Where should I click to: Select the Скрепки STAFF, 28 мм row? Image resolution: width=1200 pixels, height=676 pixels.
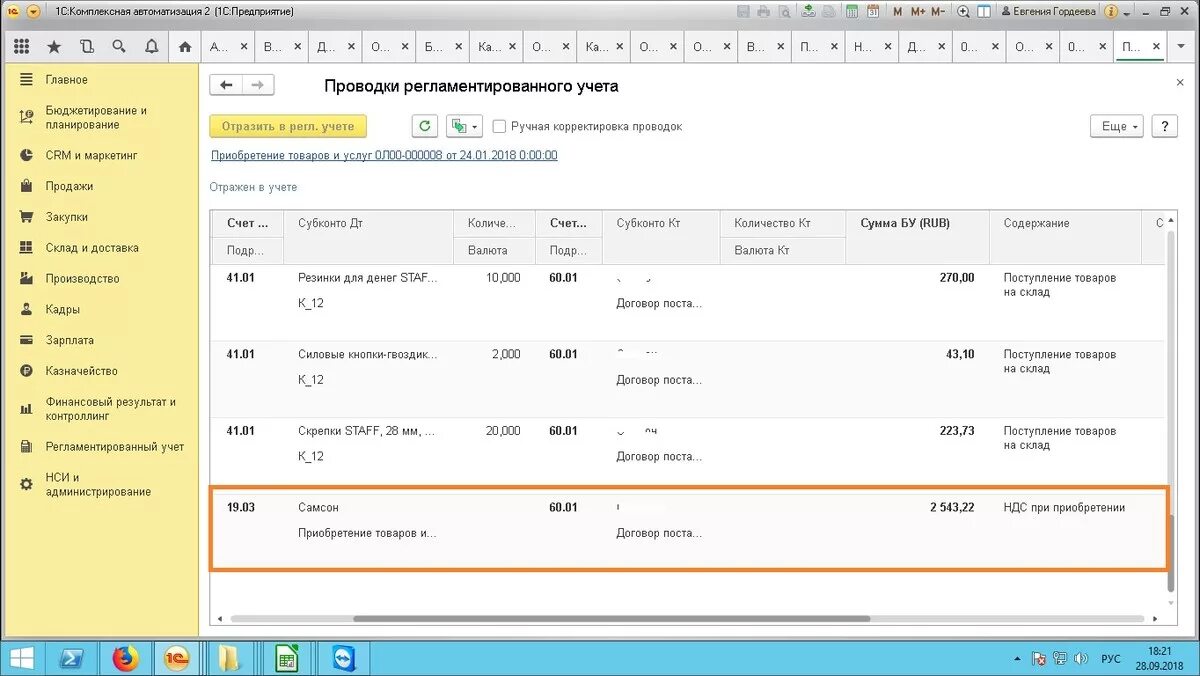[688, 456]
